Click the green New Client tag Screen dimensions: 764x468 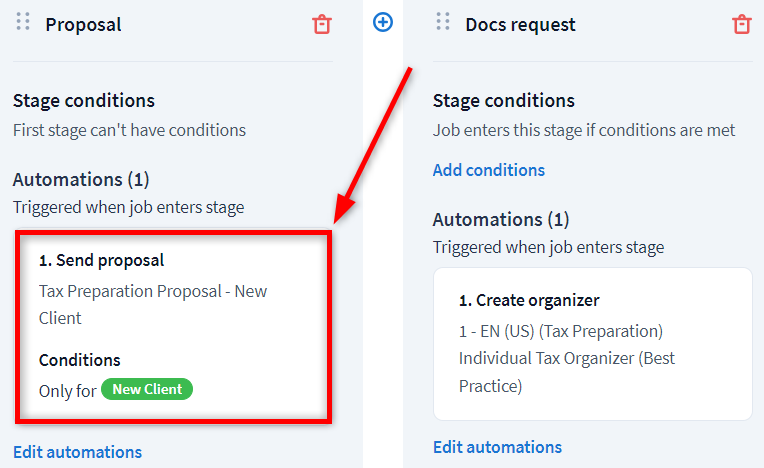[146, 390]
